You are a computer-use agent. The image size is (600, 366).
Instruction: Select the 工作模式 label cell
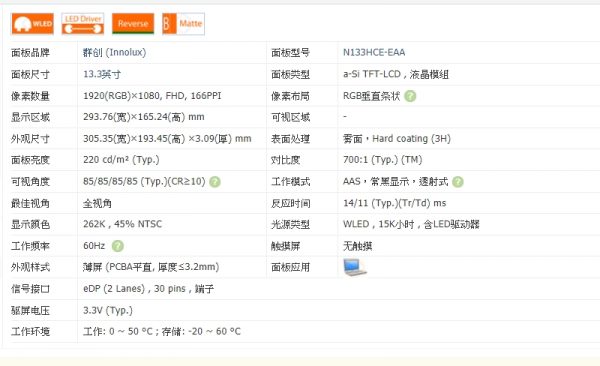click(290, 181)
